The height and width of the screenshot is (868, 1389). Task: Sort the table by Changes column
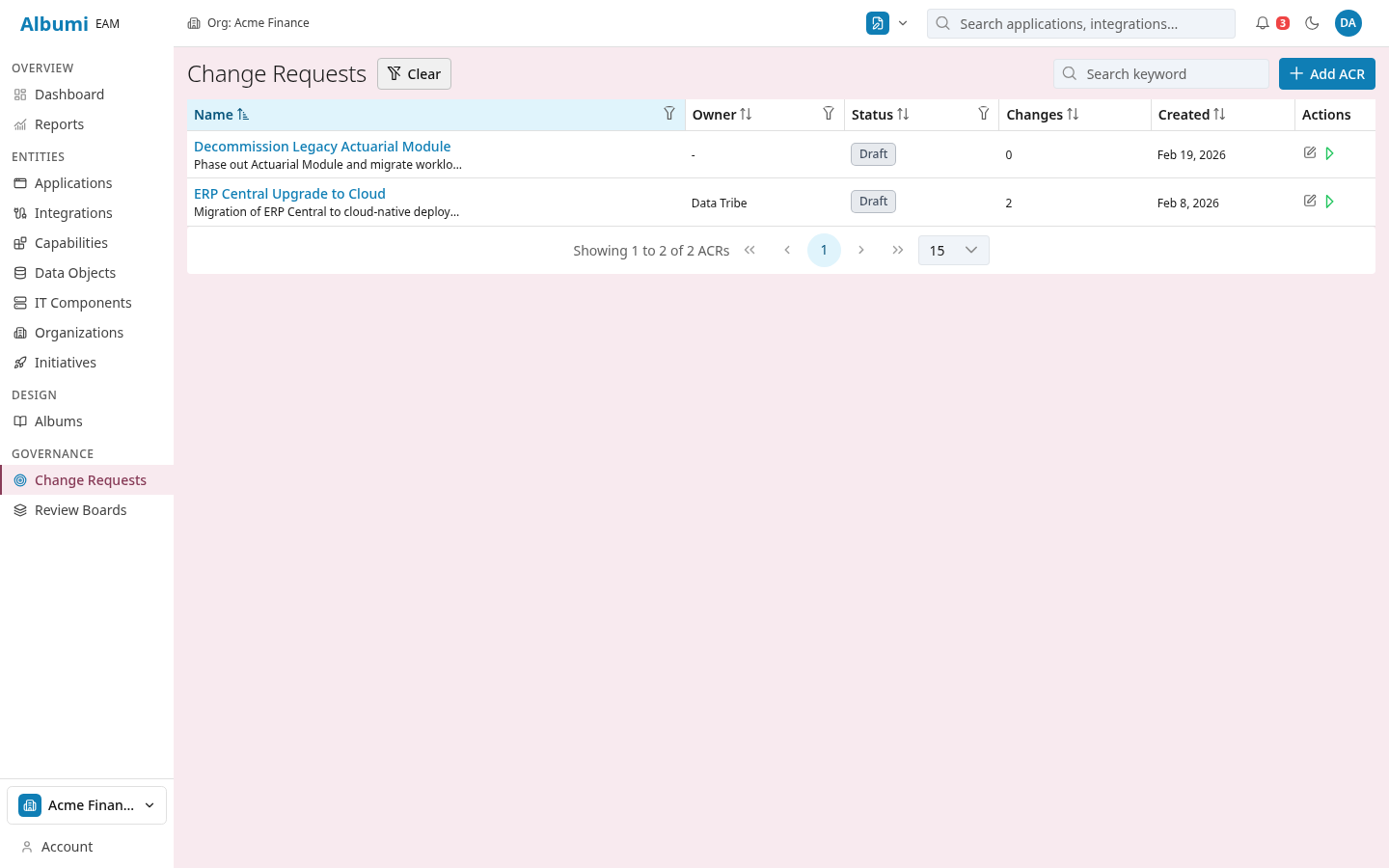tap(1043, 115)
